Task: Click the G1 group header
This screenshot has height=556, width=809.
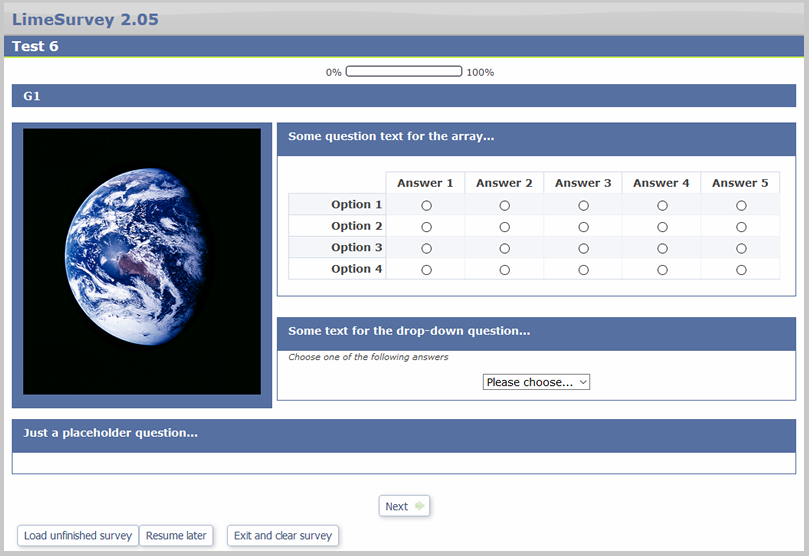Action: pos(404,96)
